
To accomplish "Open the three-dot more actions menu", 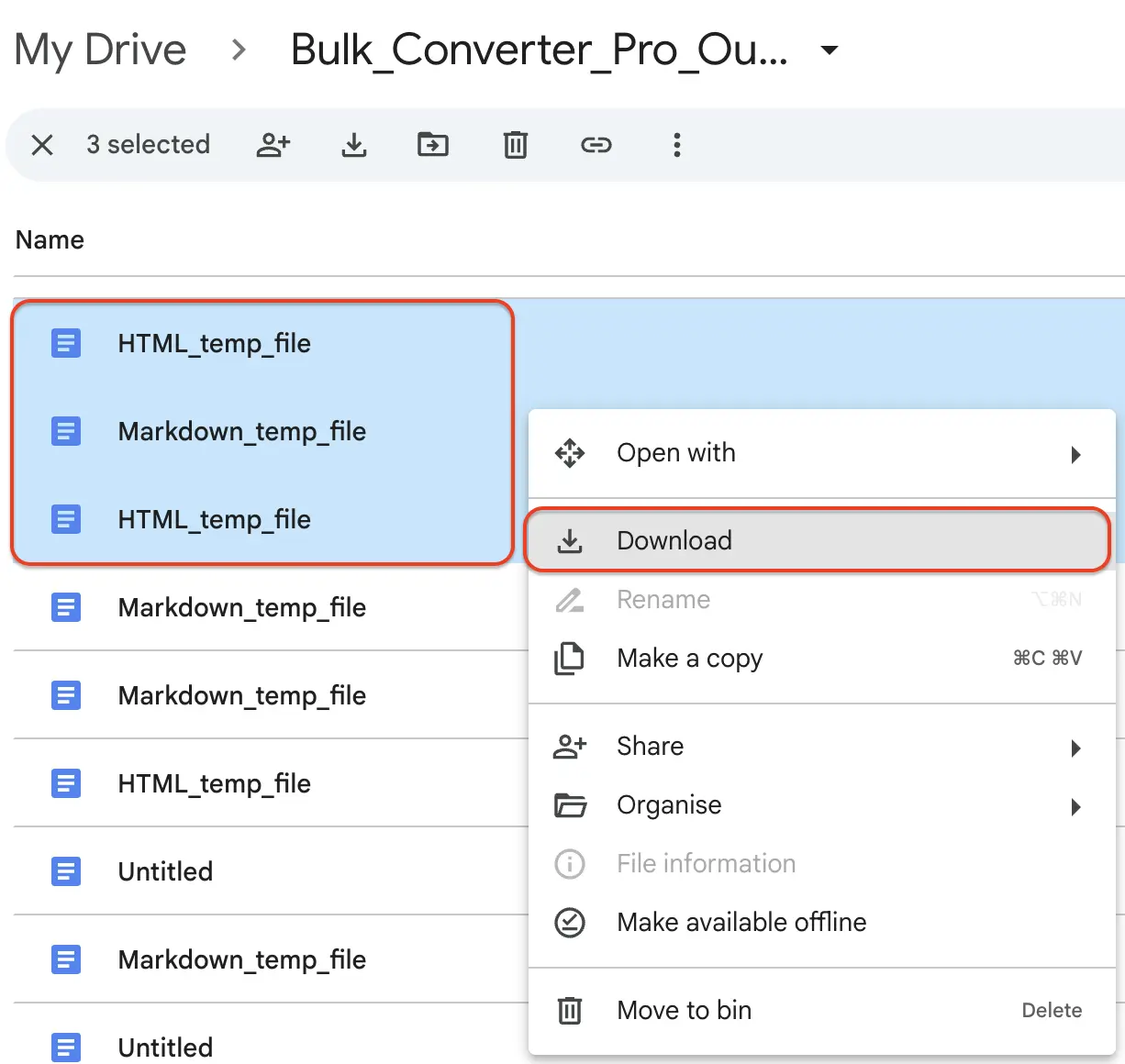I will coord(677,145).
